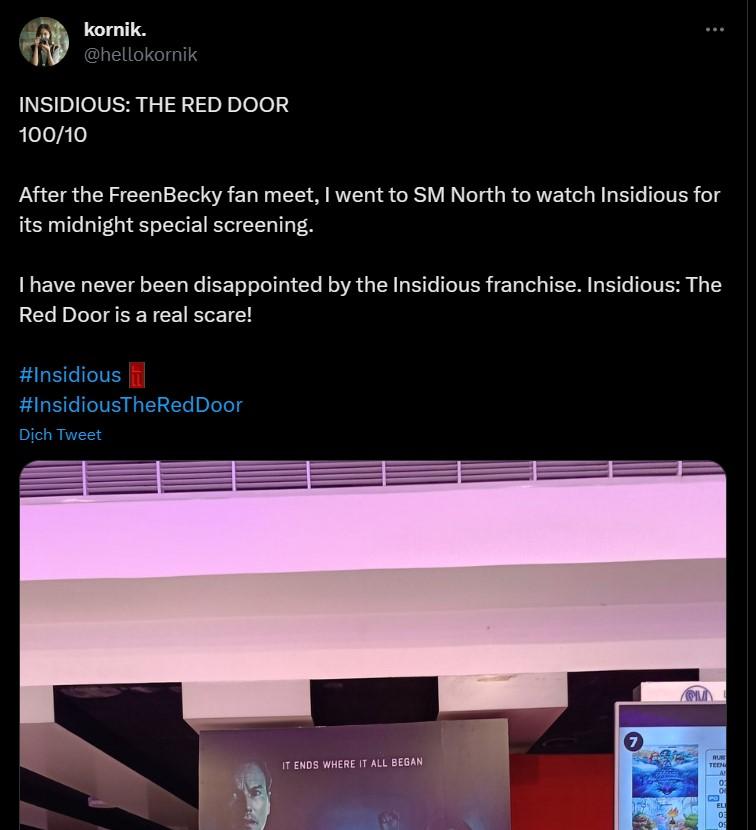The width and height of the screenshot is (756, 830).
Task: Open the three-dot more options menu
Action: [x=715, y=30]
